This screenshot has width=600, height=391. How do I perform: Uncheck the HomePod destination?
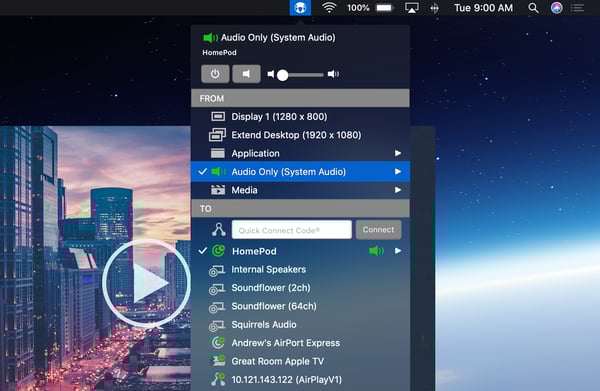[203, 251]
